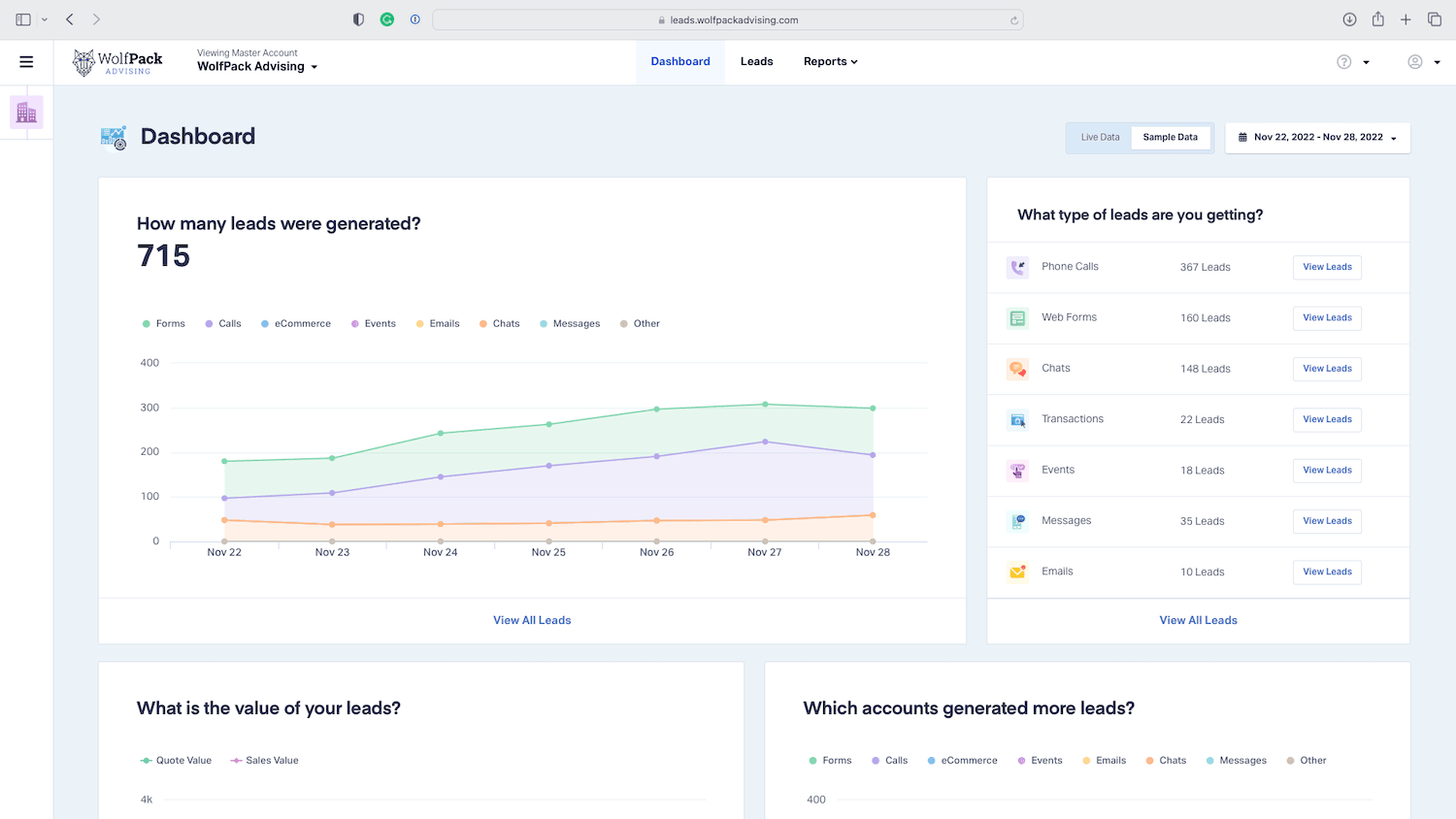Click the Messages lead type icon
Viewport: 1456px width, 819px height.
coord(1017,521)
